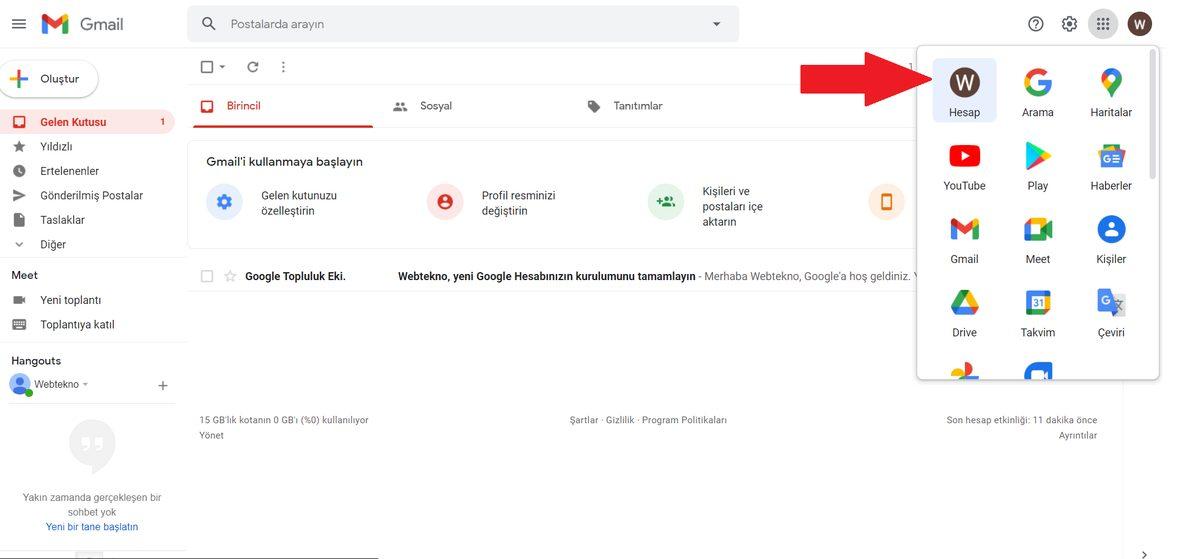Open Takvim app

1038,311
